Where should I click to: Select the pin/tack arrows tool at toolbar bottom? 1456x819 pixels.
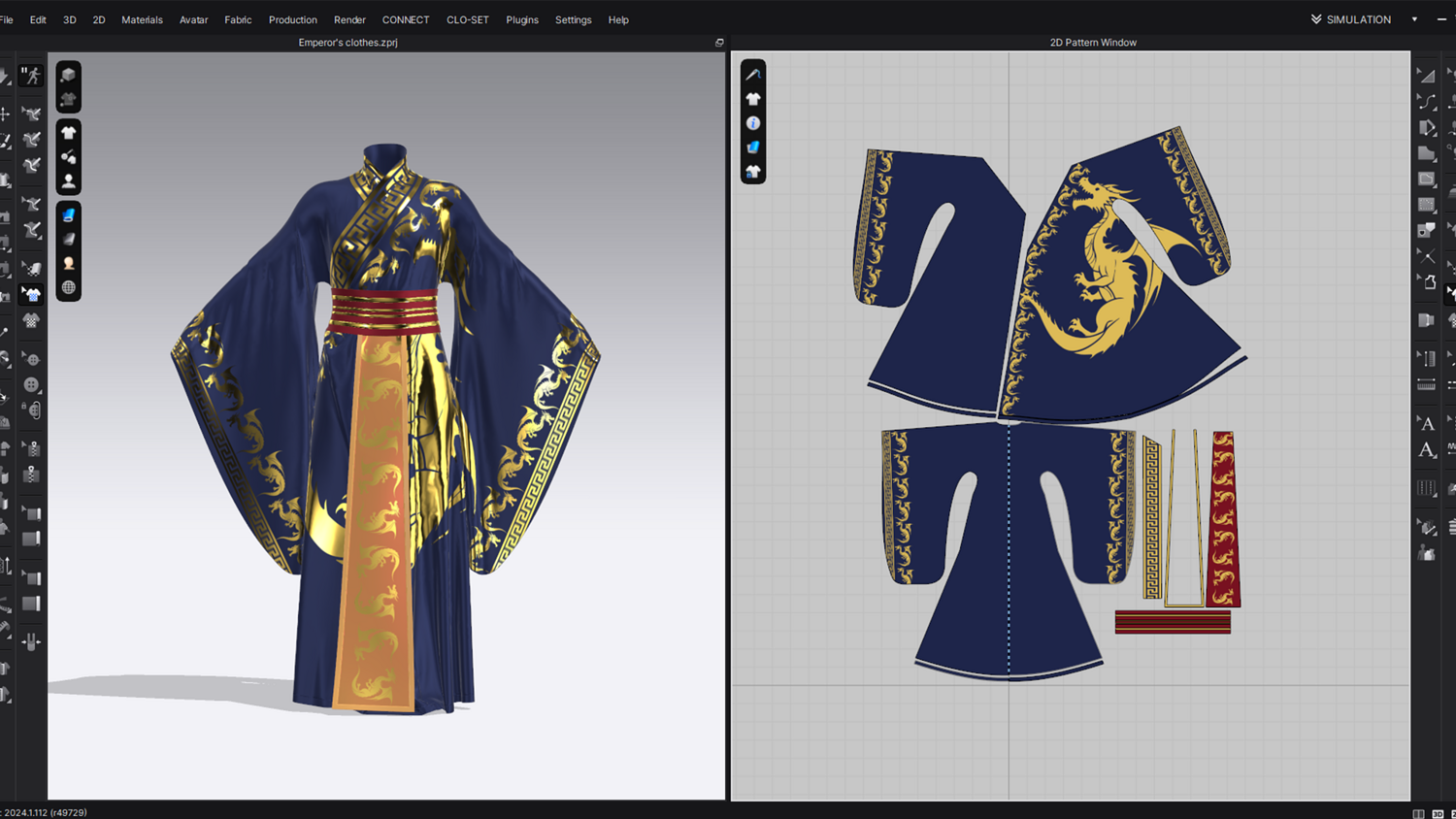pos(31,641)
